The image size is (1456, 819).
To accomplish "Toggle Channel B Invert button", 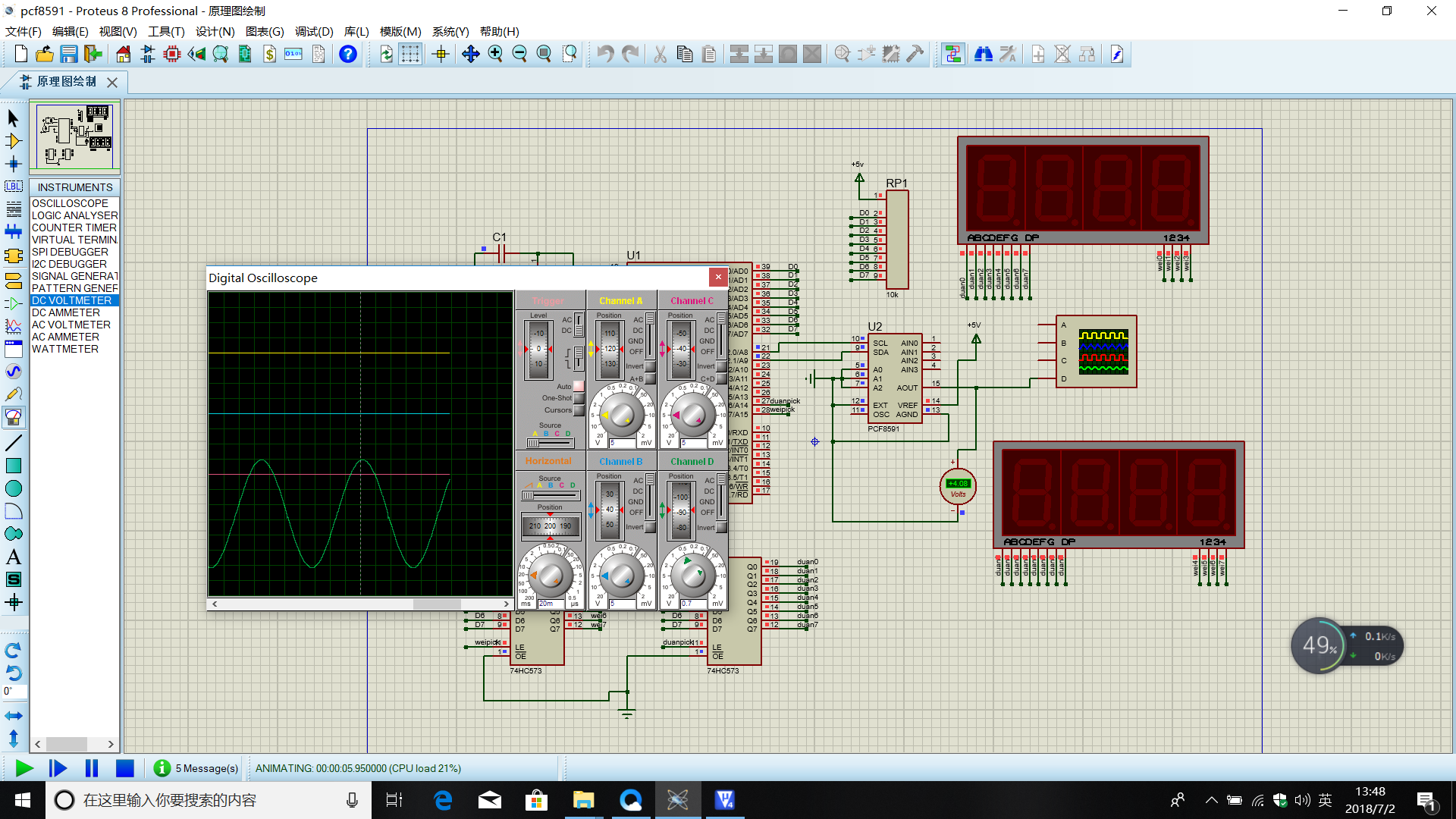I will 650,527.
